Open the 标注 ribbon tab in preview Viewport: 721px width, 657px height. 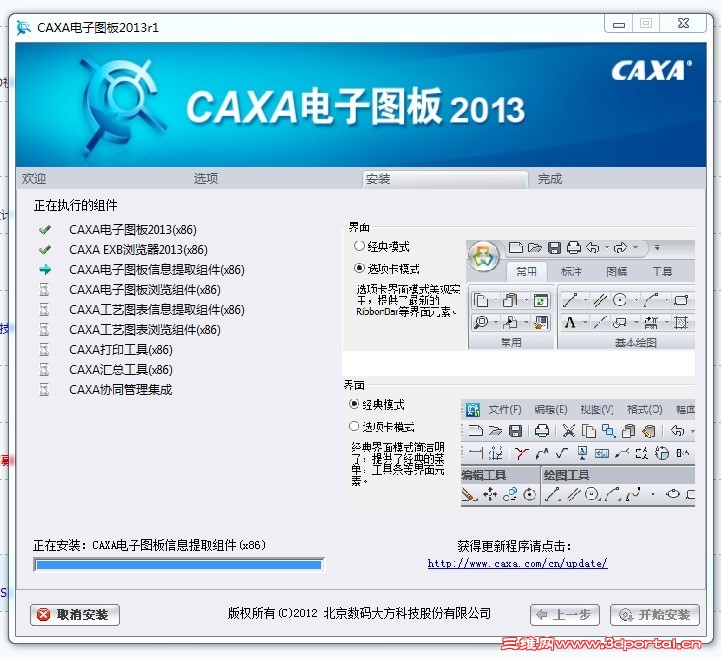[571, 272]
